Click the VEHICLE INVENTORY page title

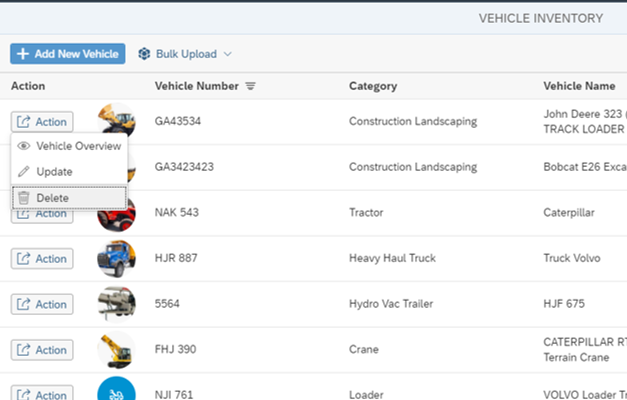coord(541,18)
